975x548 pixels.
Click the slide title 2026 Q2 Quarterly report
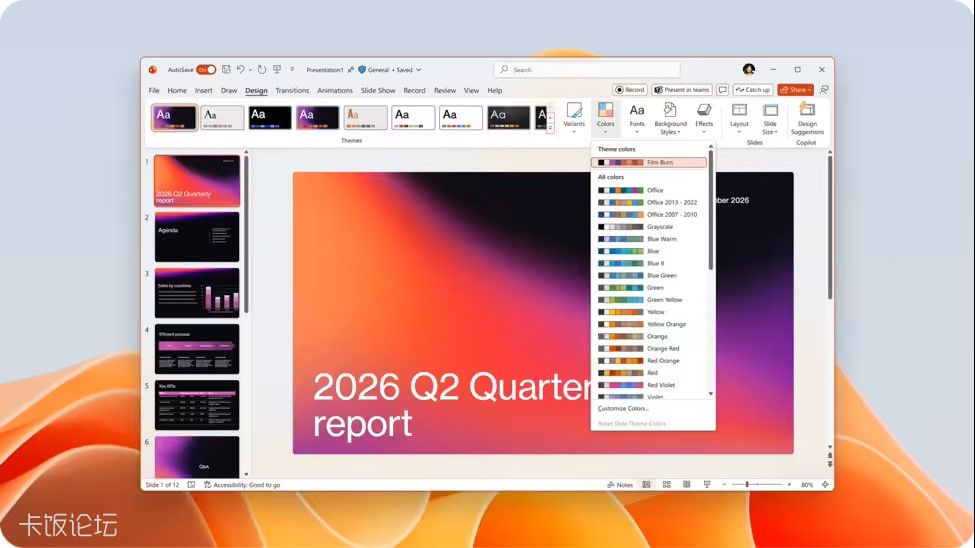point(451,404)
